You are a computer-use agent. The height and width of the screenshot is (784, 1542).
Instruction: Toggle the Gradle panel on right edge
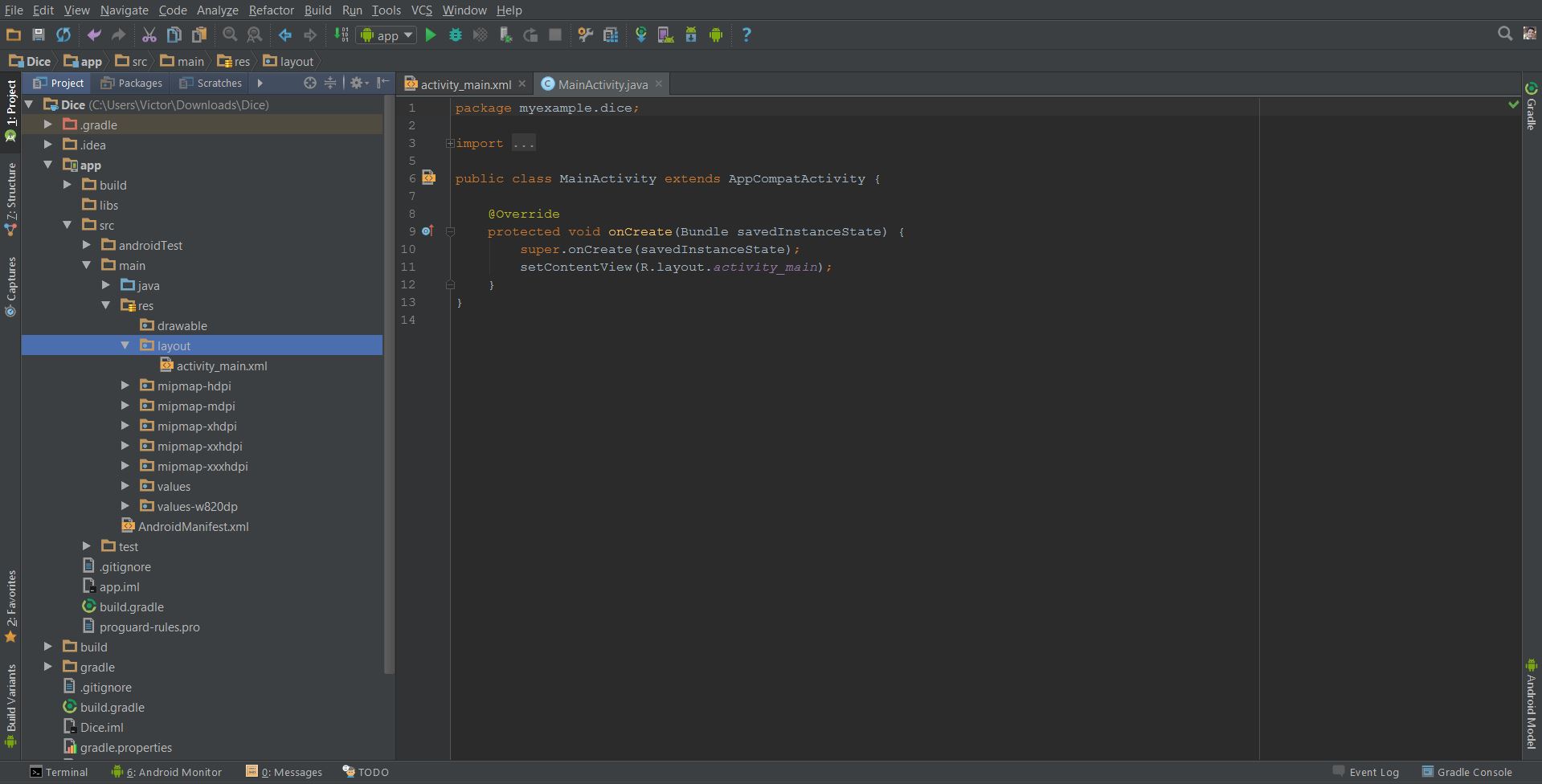(1532, 105)
